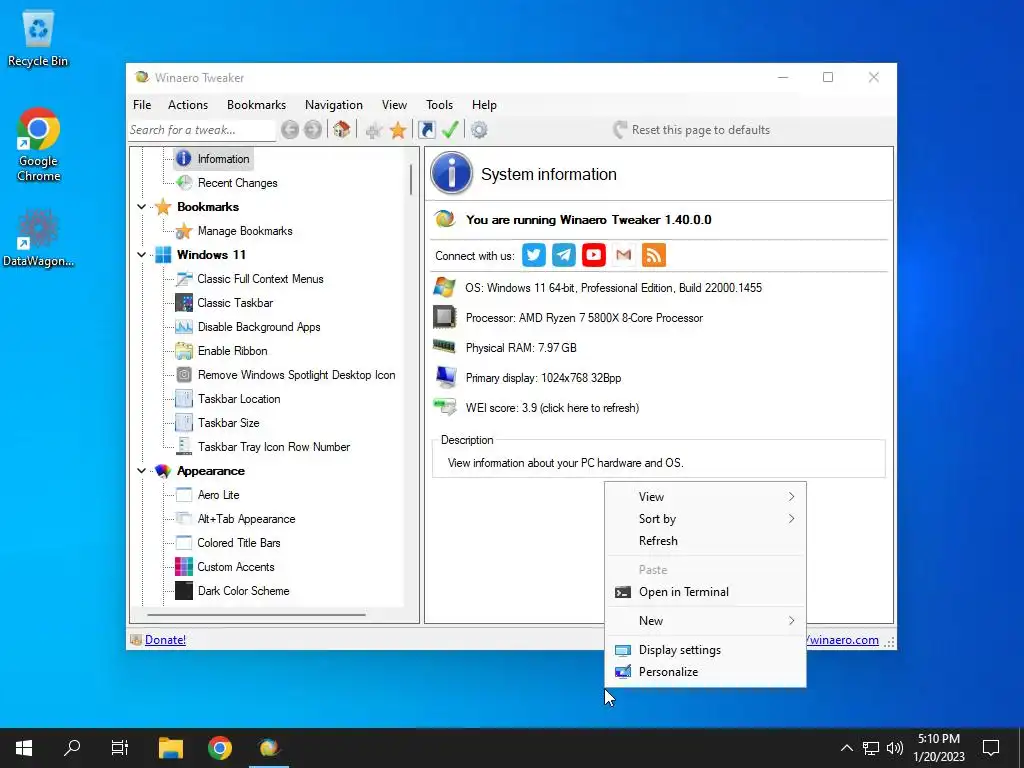Open the Help menu
1024x768 pixels.
point(485,105)
